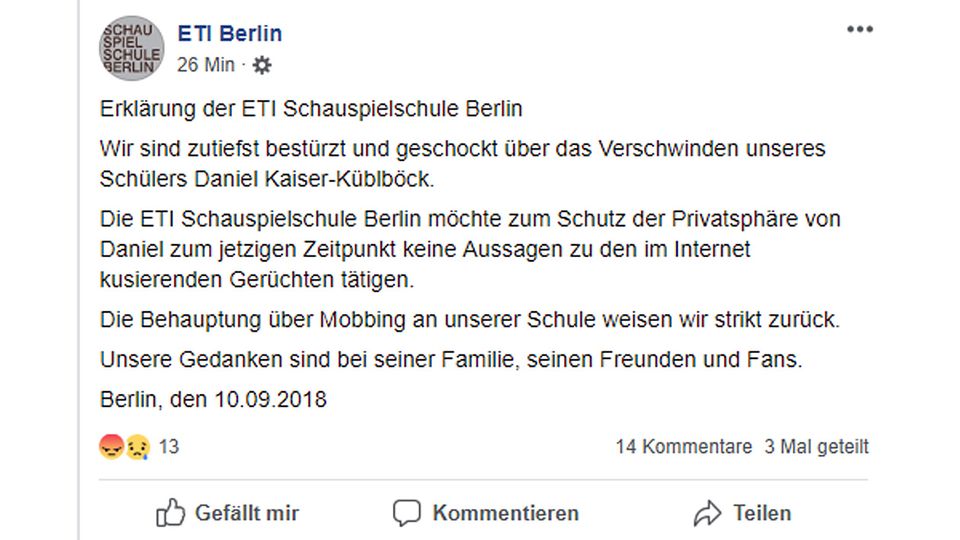This screenshot has height=540, width=960.
Task: Click the sentence about Mobbing an unserer Schule
Action: tap(470, 321)
